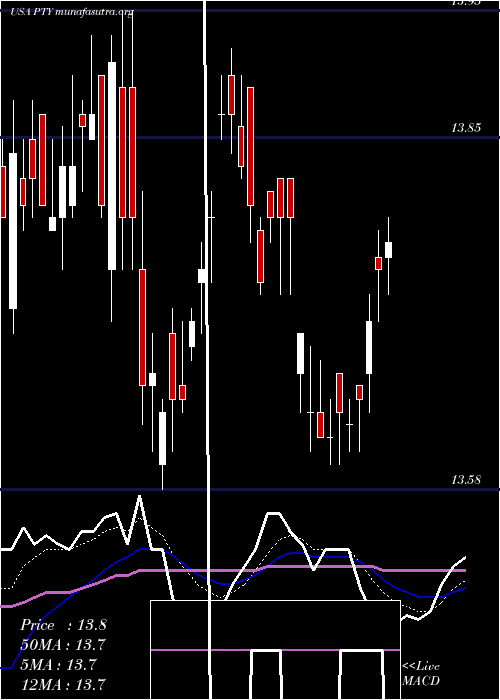Click the 12MA : 13.7 readout
Screen dimensions: 500x700
63,684
